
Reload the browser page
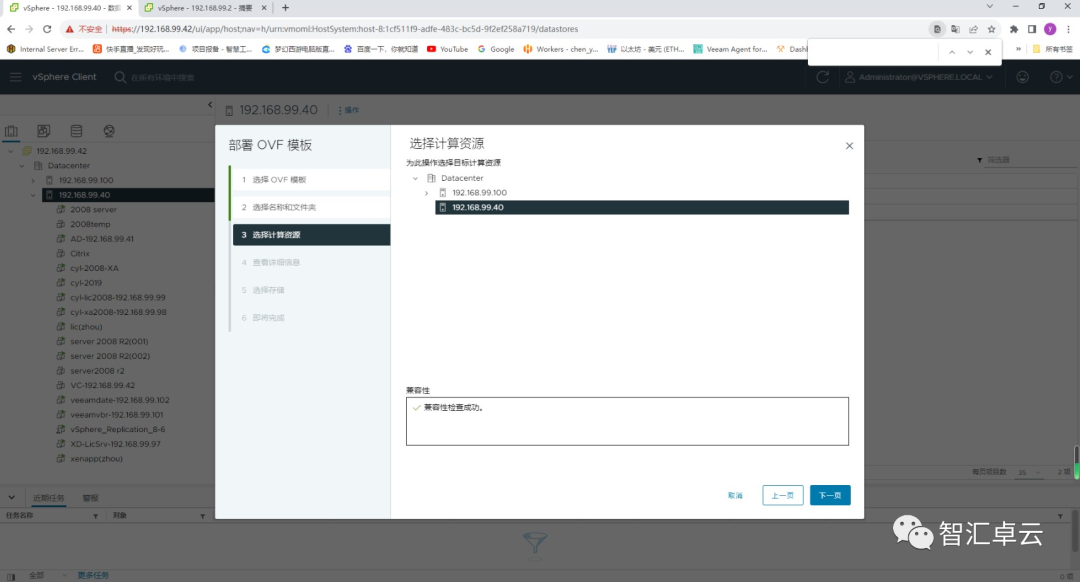(x=47, y=29)
